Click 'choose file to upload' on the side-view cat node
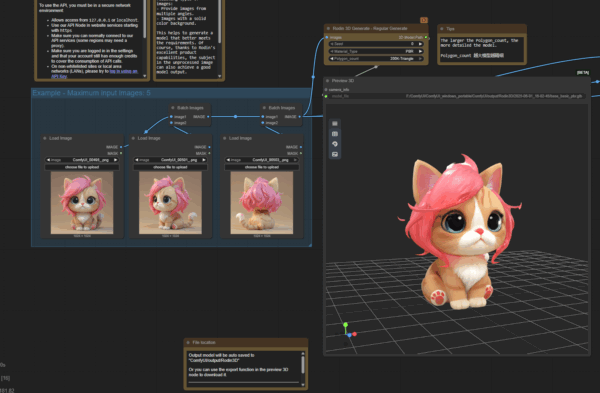Screen dimensions: 600x393 pyautogui.click(x=170, y=167)
